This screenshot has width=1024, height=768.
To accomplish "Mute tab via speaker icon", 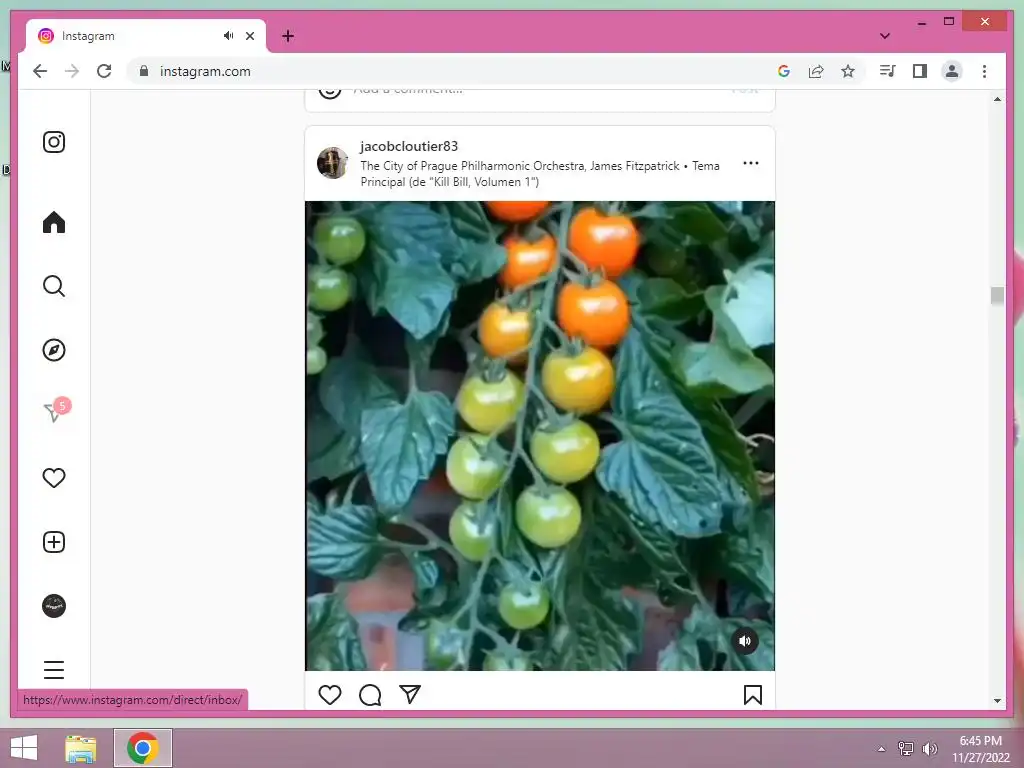I will tap(228, 36).
